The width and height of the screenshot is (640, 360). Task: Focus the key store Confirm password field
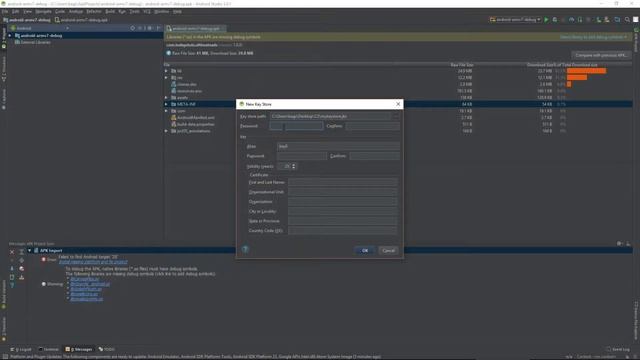click(x=373, y=126)
